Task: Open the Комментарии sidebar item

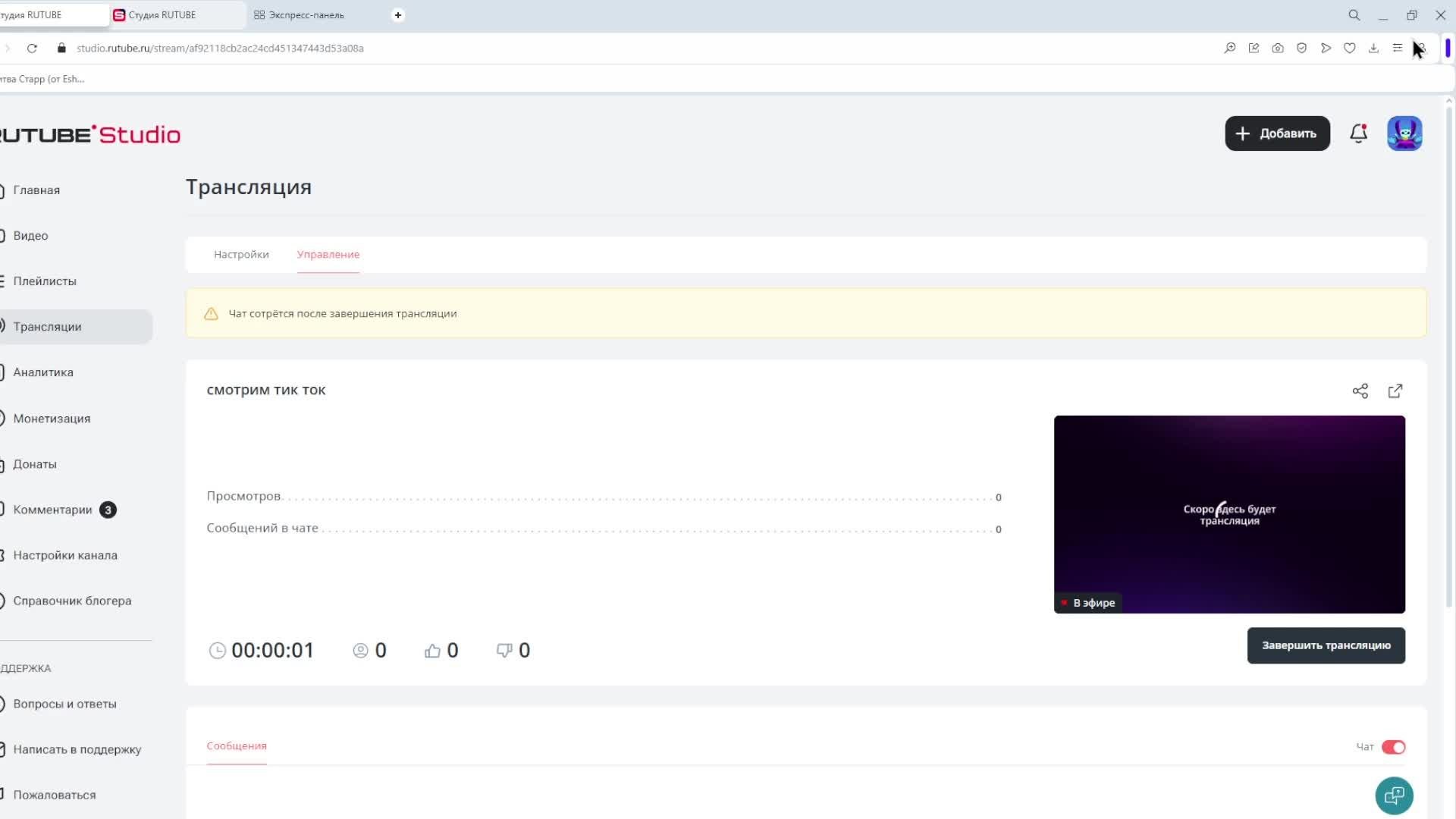Action: point(52,510)
